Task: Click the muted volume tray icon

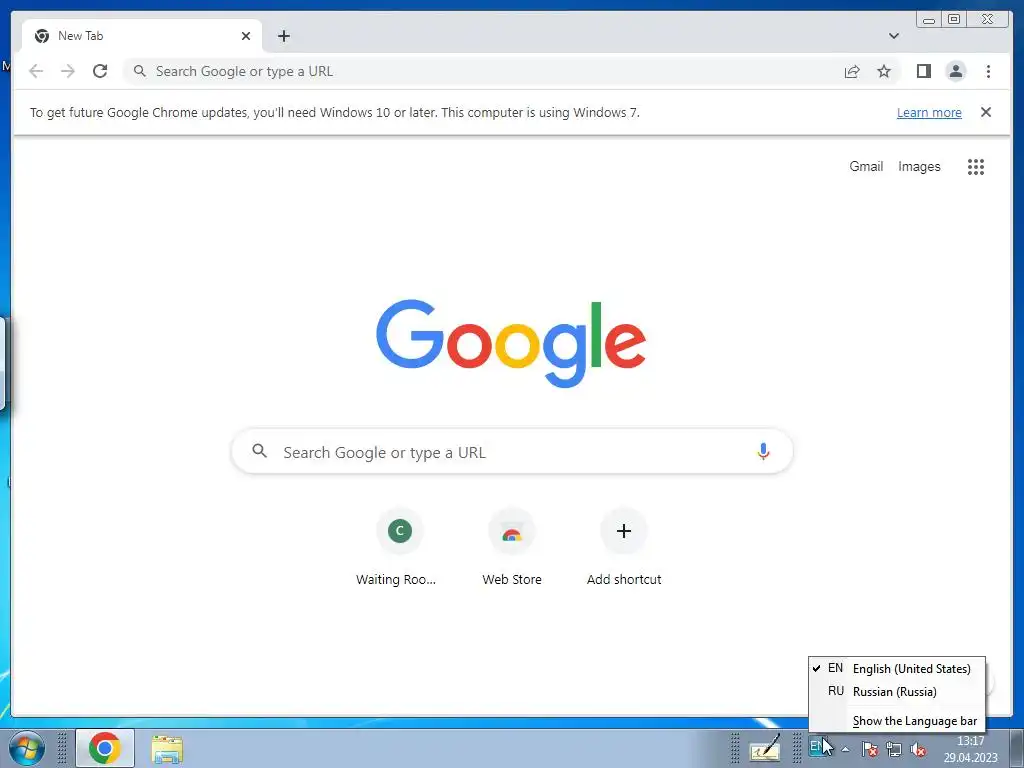Action: pyautogui.click(x=918, y=749)
